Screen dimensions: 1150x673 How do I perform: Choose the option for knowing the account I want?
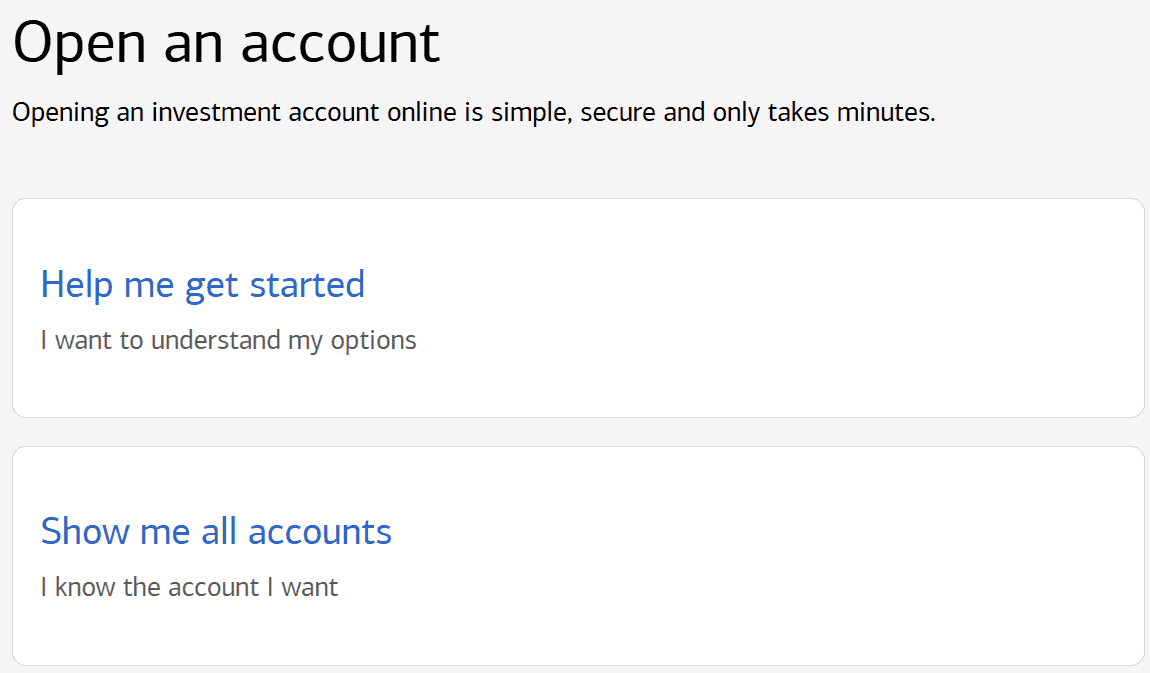point(216,531)
